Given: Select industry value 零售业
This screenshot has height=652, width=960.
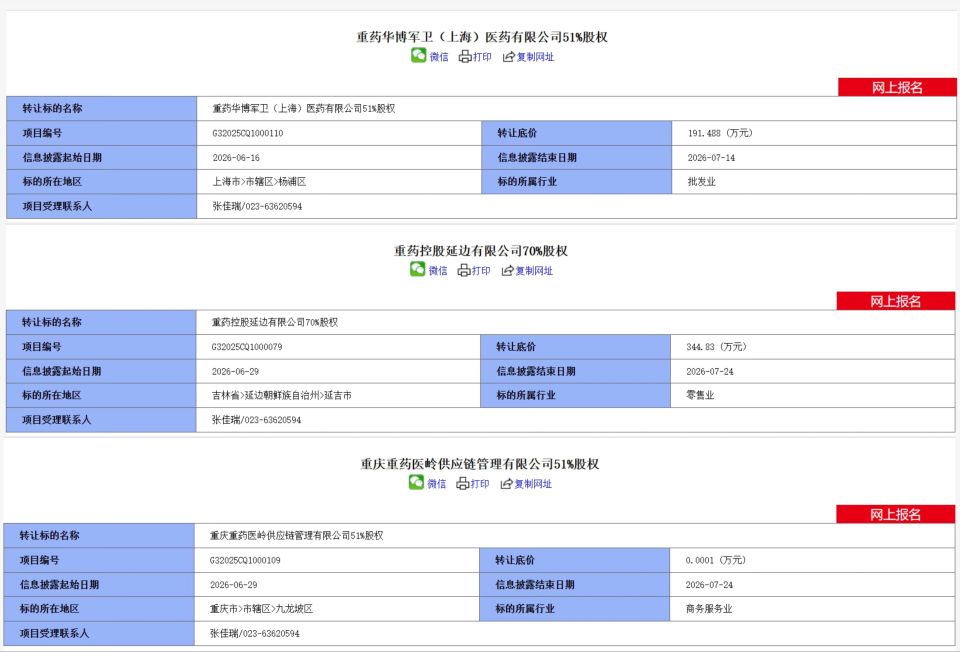Looking at the screenshot, I should coord(700,395).
